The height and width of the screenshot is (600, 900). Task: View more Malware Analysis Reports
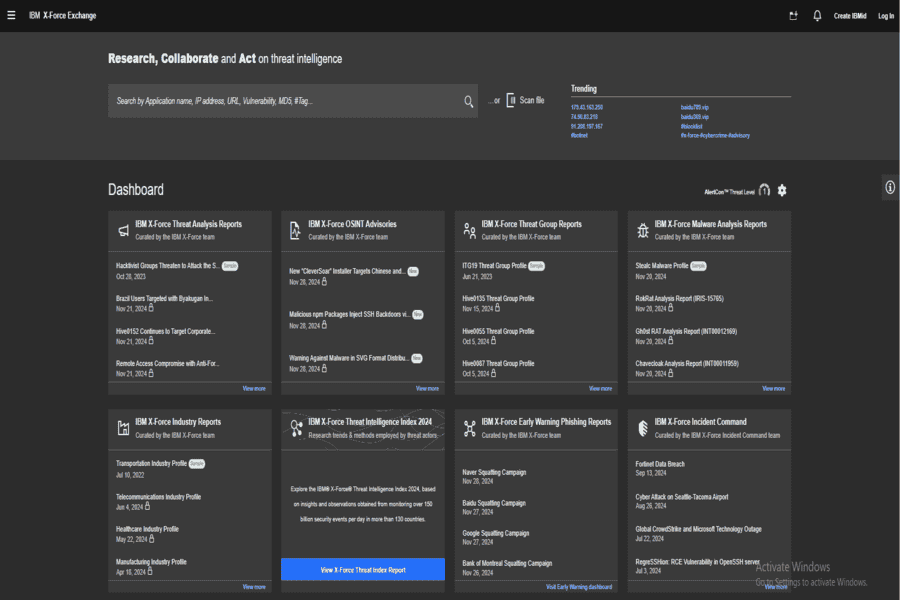click(x=773, y=389)
